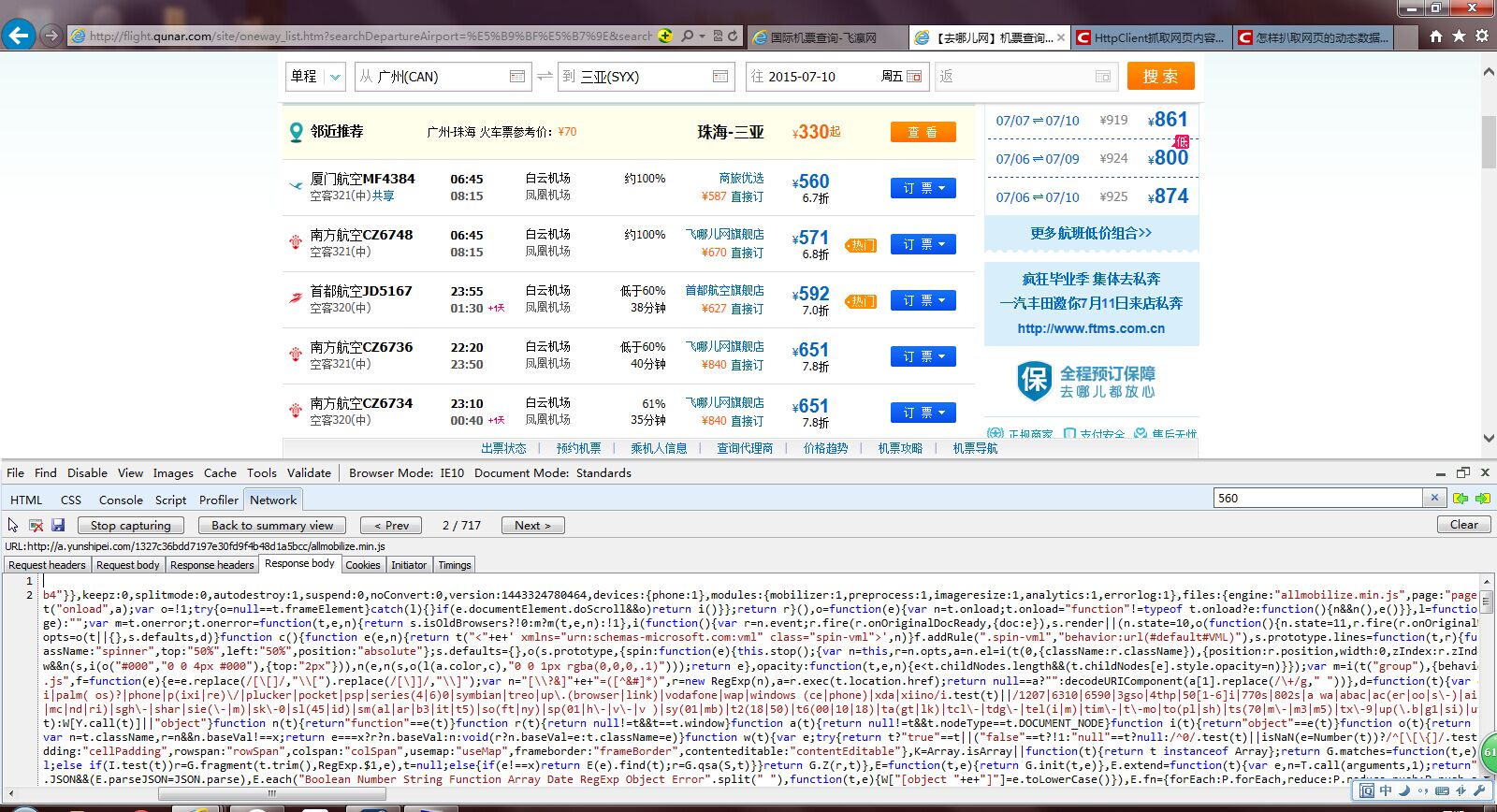Click the response body horizontal scrollbar thumb

tap(272, 793)
